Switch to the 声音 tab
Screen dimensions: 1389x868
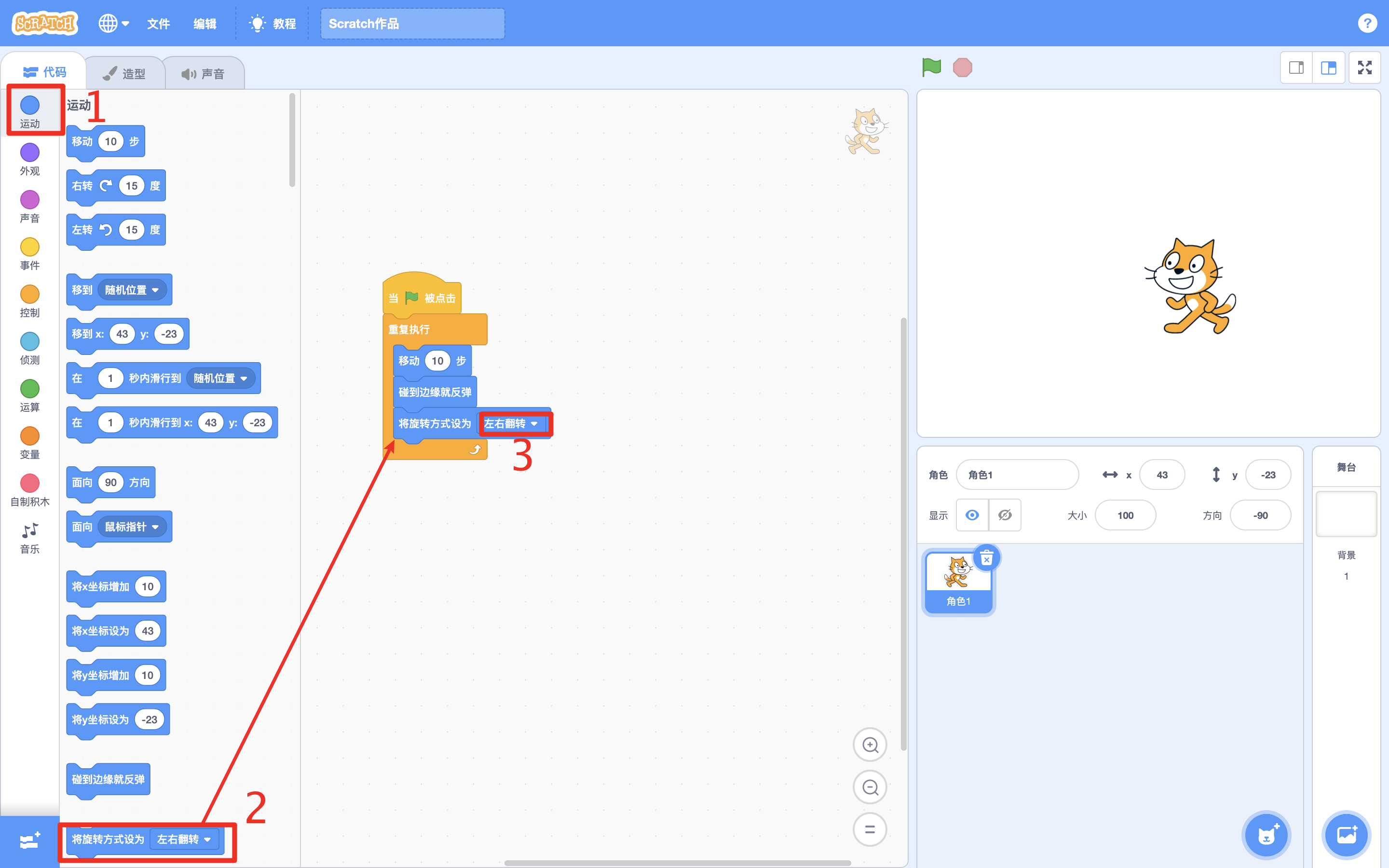click(204, 73)
